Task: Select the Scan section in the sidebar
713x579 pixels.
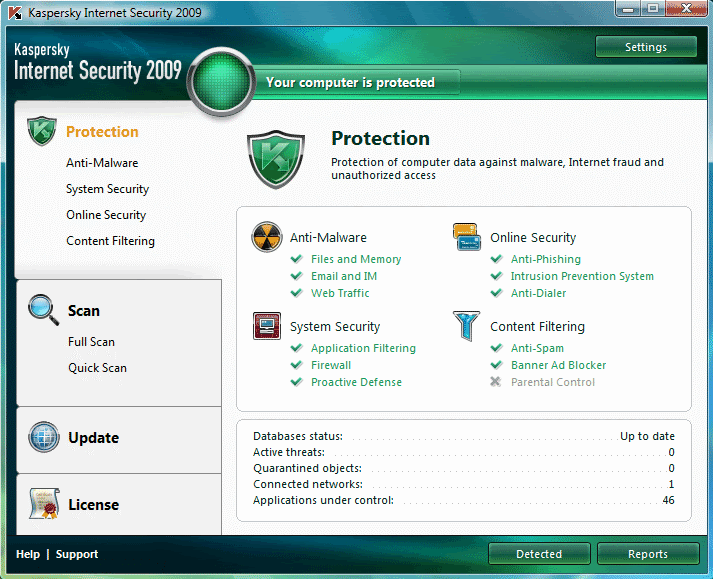Action: pyautogui.click(x=84, y=311)
